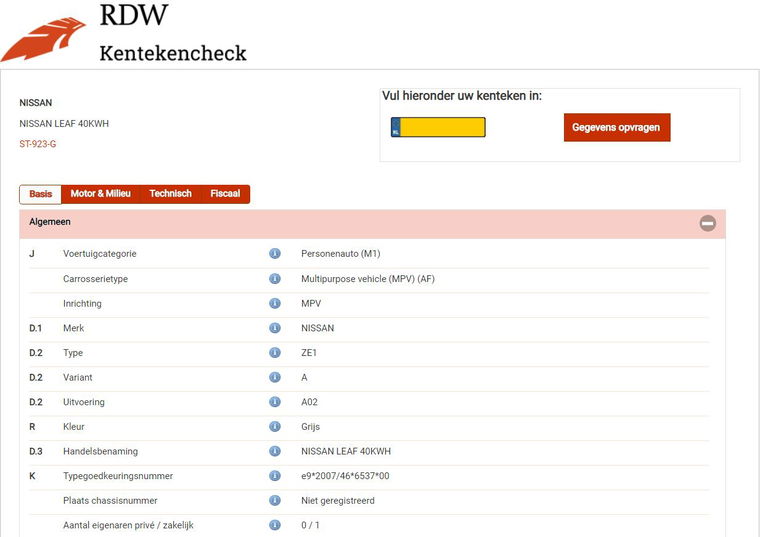This screenshot has width=760, height=537.
Task: Click info icon beside Type
Action: (x=275, y=353)
